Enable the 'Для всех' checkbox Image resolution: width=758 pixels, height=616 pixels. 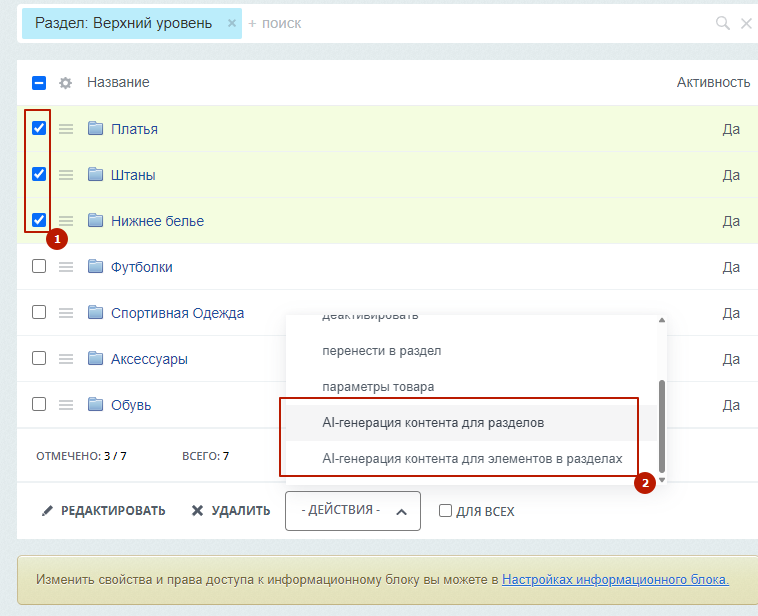pyautogui.click(x=445, y=511)
